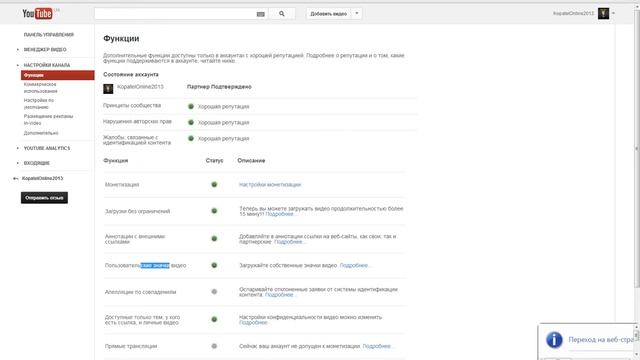
Task: Click green status dot for Нарушения авторских прав
Action: pos(191,122)
